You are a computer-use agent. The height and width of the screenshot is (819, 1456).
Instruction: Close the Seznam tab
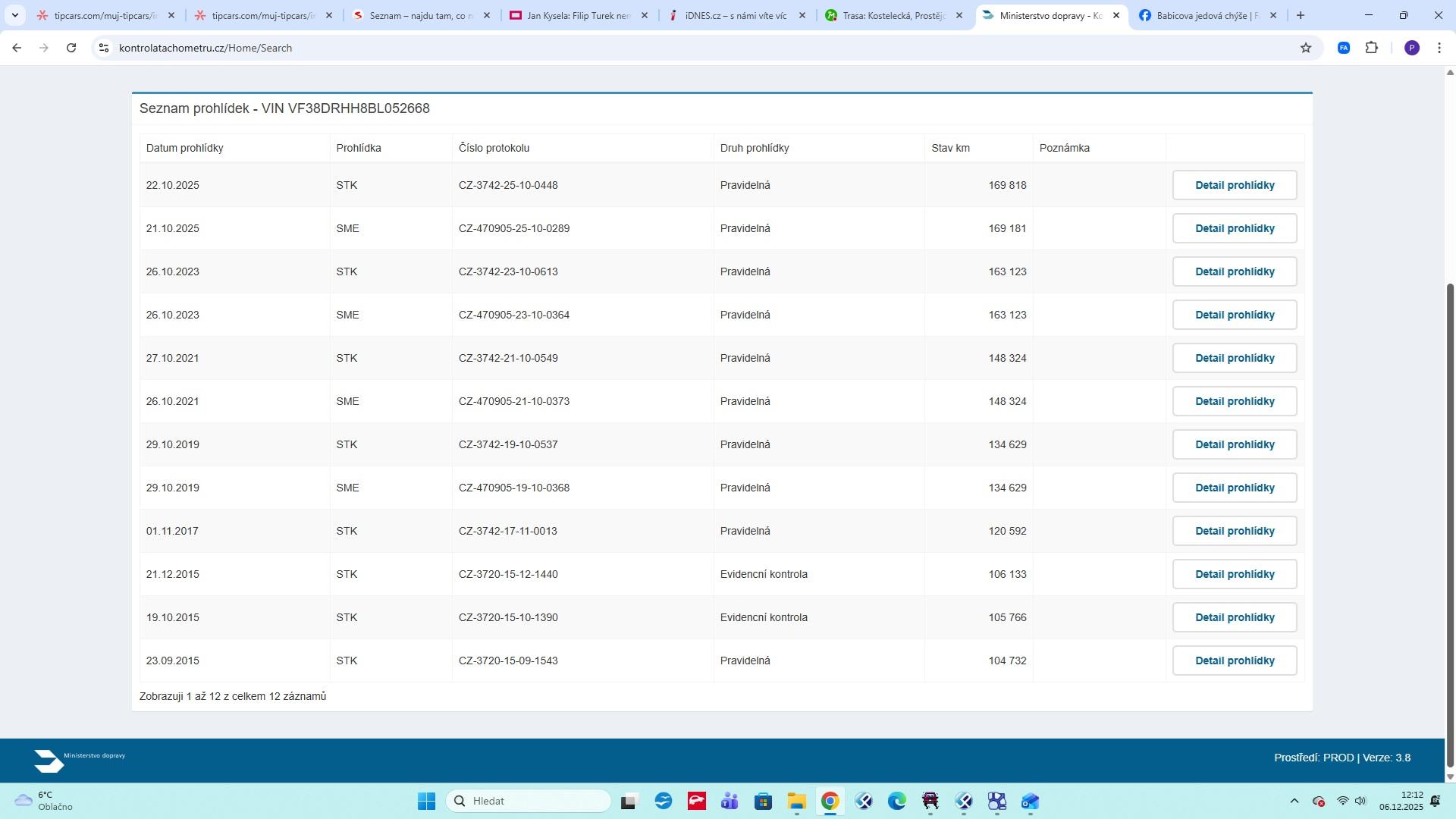[x=487, y=15]
